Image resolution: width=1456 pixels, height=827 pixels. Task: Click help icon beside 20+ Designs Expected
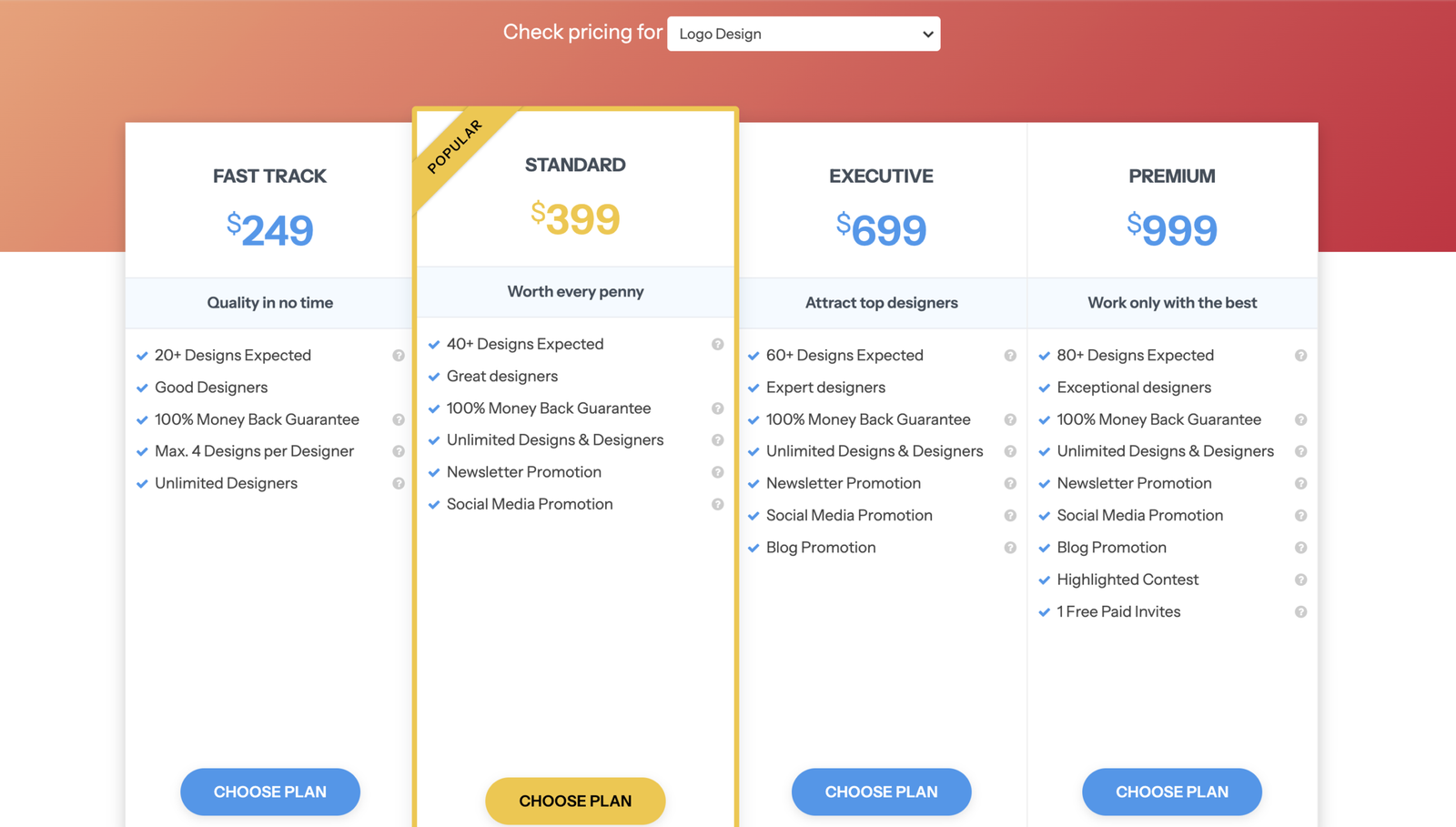click(399, 356)
